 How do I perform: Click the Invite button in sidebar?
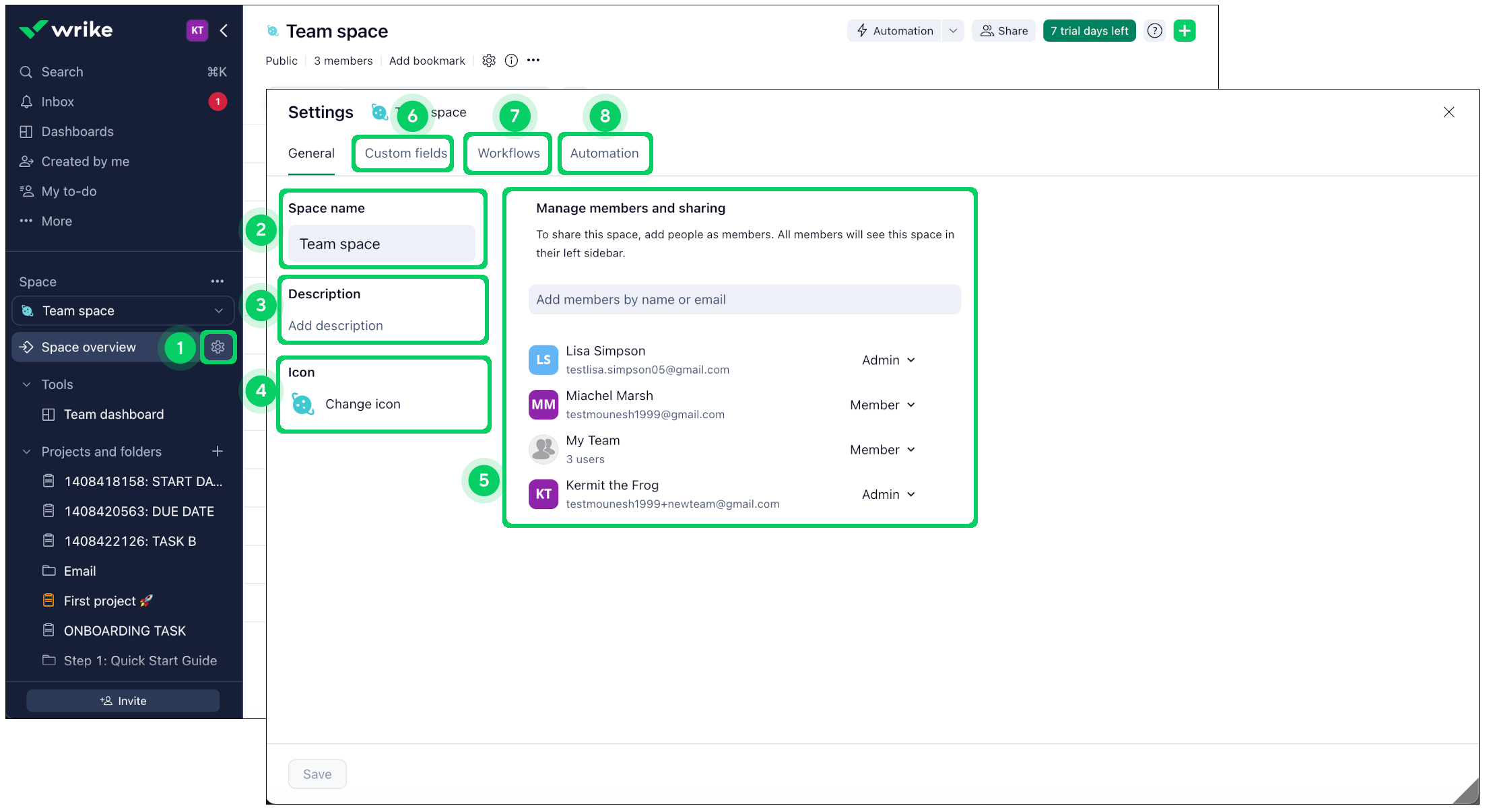[x=123, y=701]
